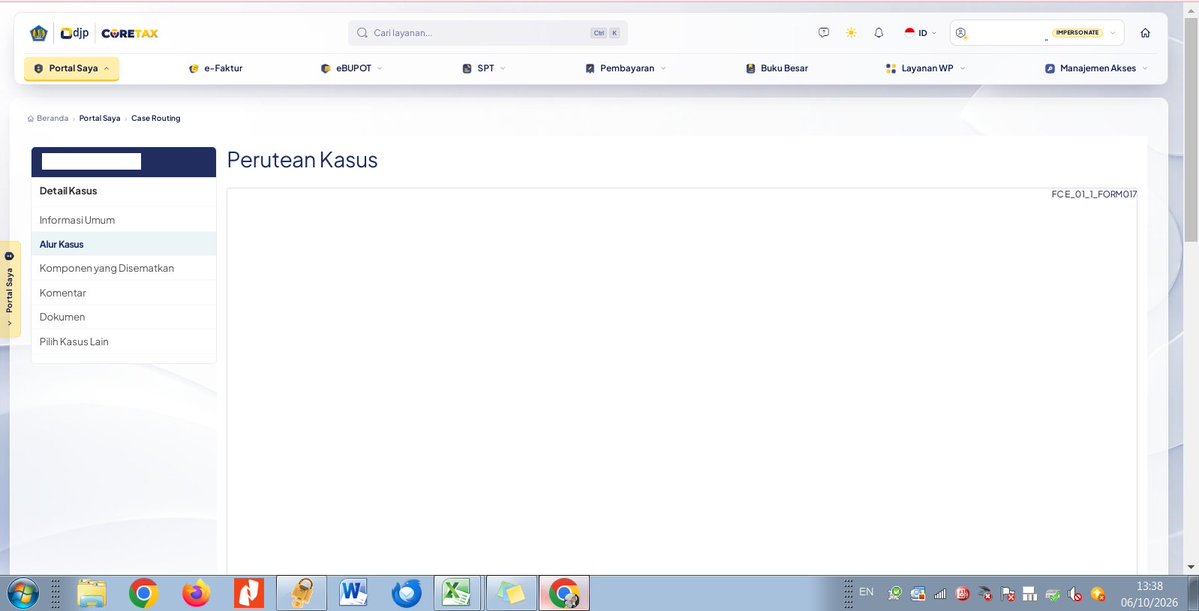Click the FCE_01_1_FORM017 form code text
This screenshot has width=1199, height=611.
pyautogui.click(x=1094, y=194)
